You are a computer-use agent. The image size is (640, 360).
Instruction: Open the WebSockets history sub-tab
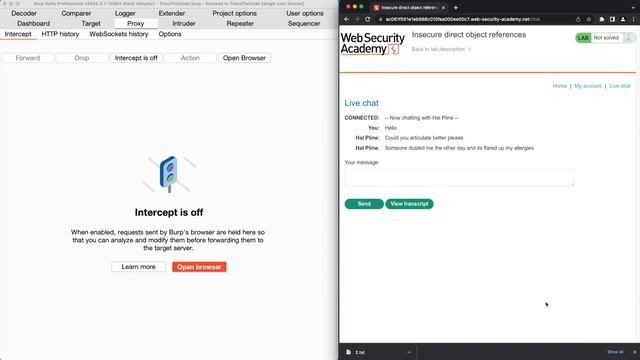tap(119, 34)
